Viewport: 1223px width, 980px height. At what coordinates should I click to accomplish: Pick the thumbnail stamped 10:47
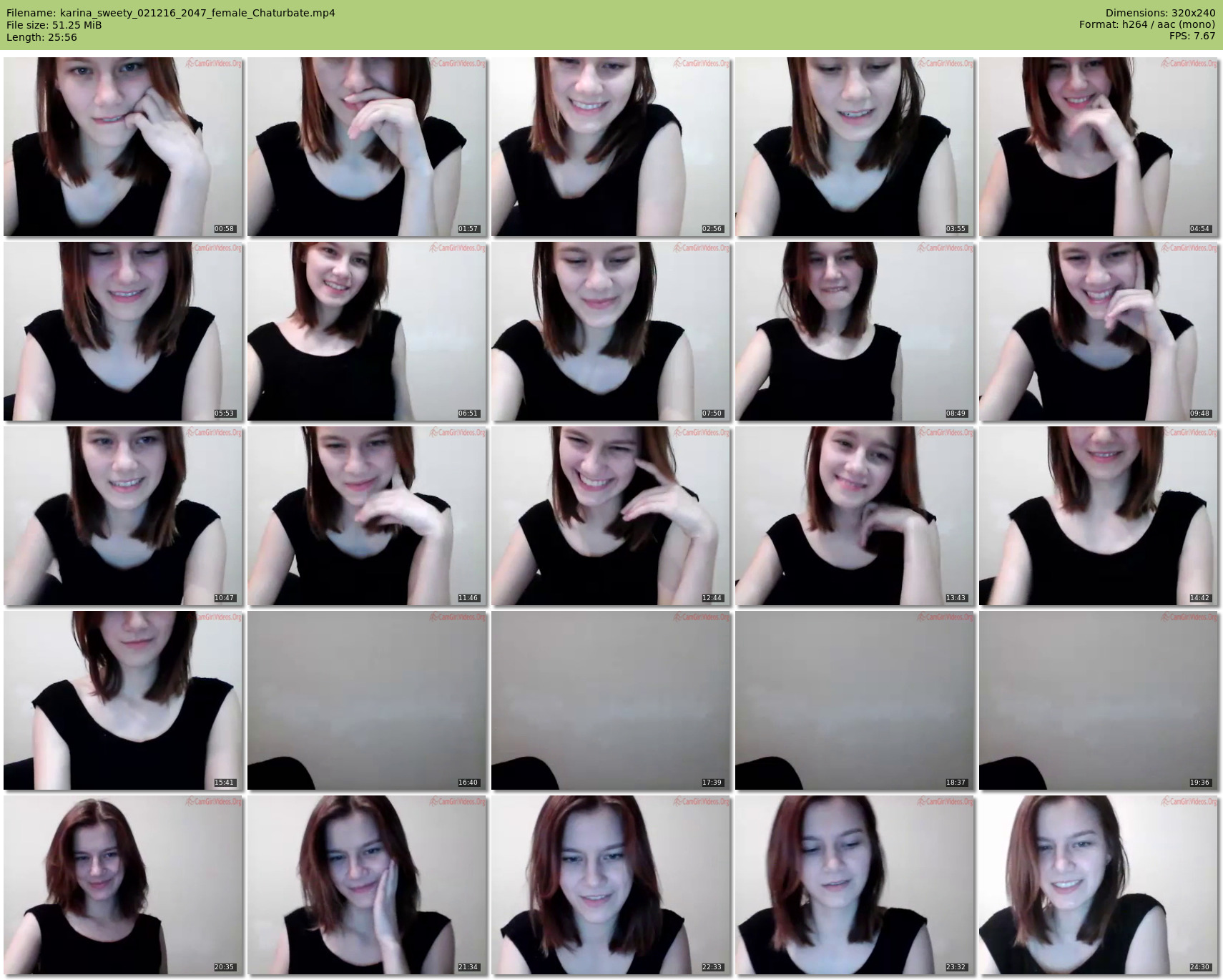pyautogui.click(x=123, y=516)
